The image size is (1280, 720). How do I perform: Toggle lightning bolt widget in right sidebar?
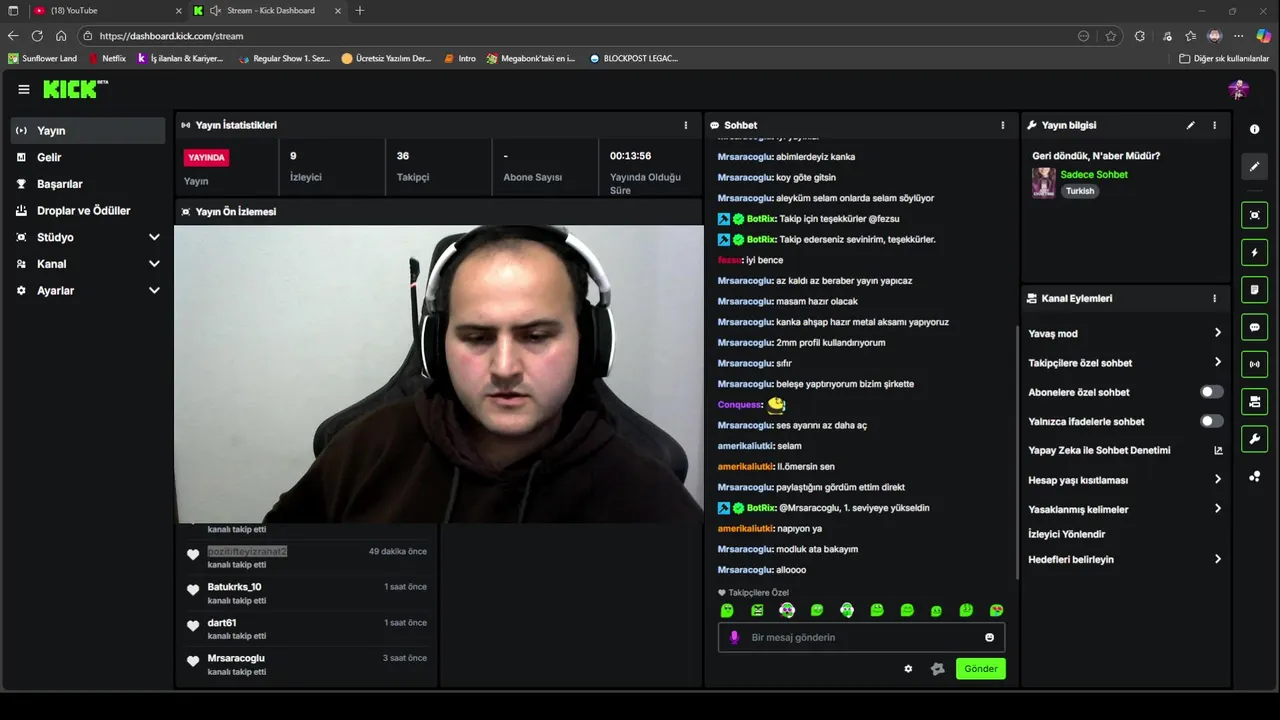[x=1254, y=252]
